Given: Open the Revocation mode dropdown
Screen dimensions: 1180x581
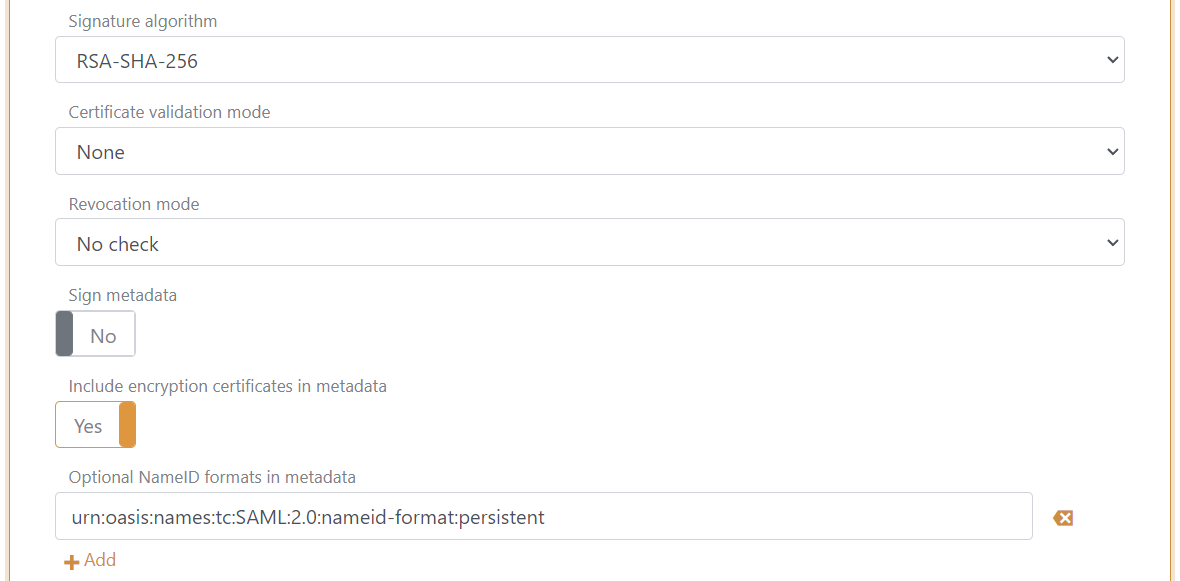Looking at the screenshot, I should [x=590, y=242].
